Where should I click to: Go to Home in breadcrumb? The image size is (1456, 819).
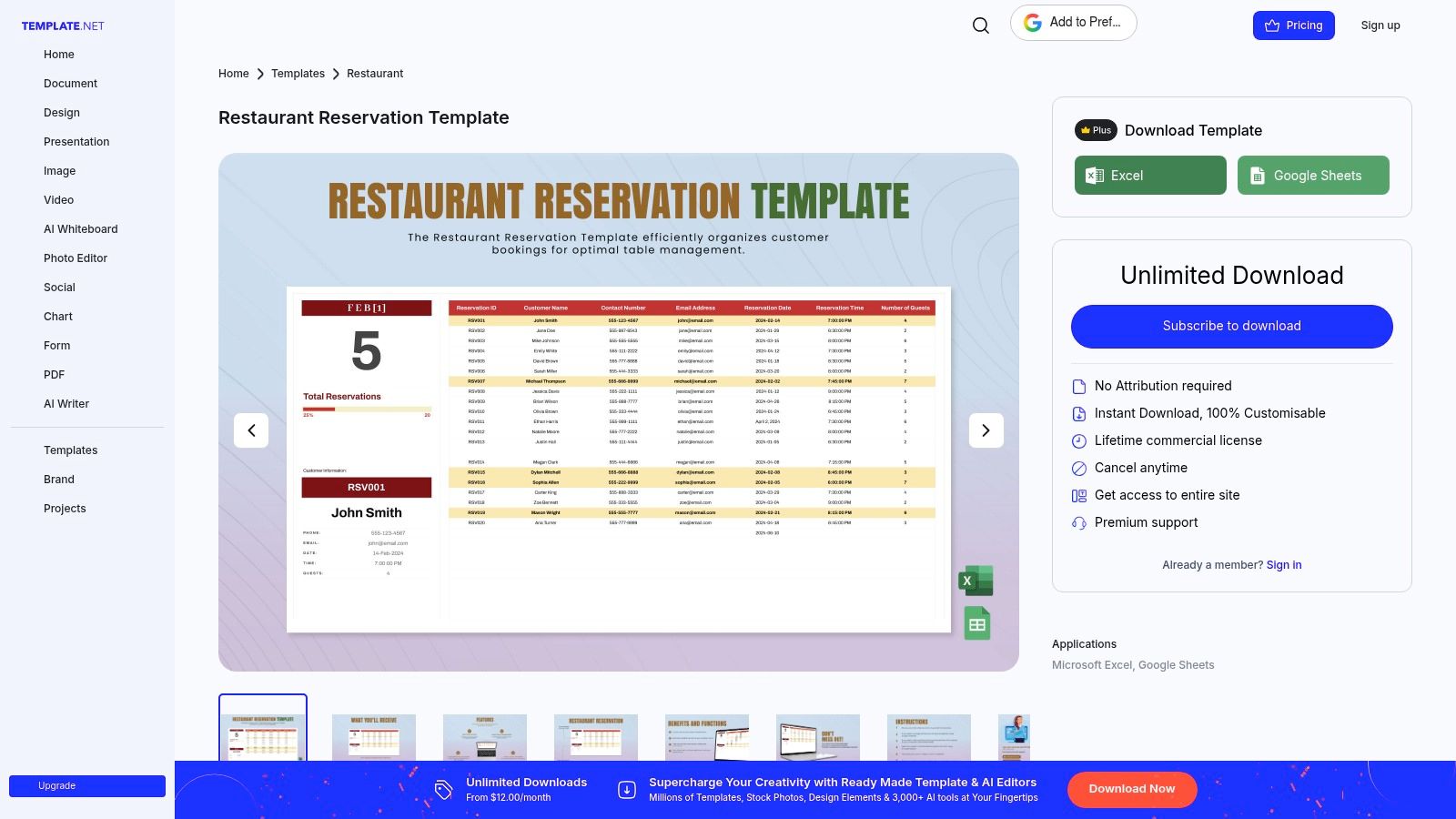point(234,74)
